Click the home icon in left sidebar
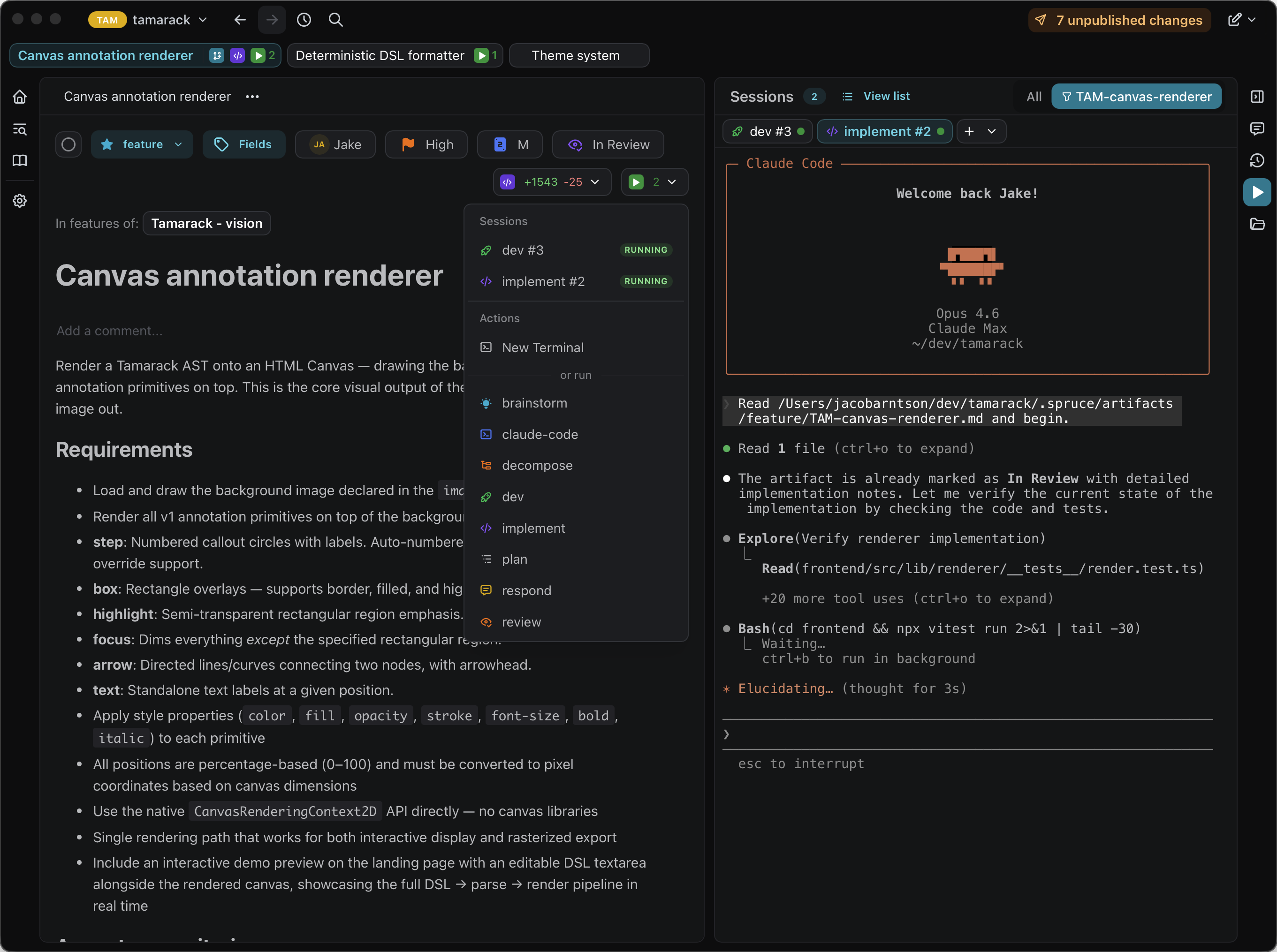The width and height of the screenshot is (1277, 952). tap(20, 97)
